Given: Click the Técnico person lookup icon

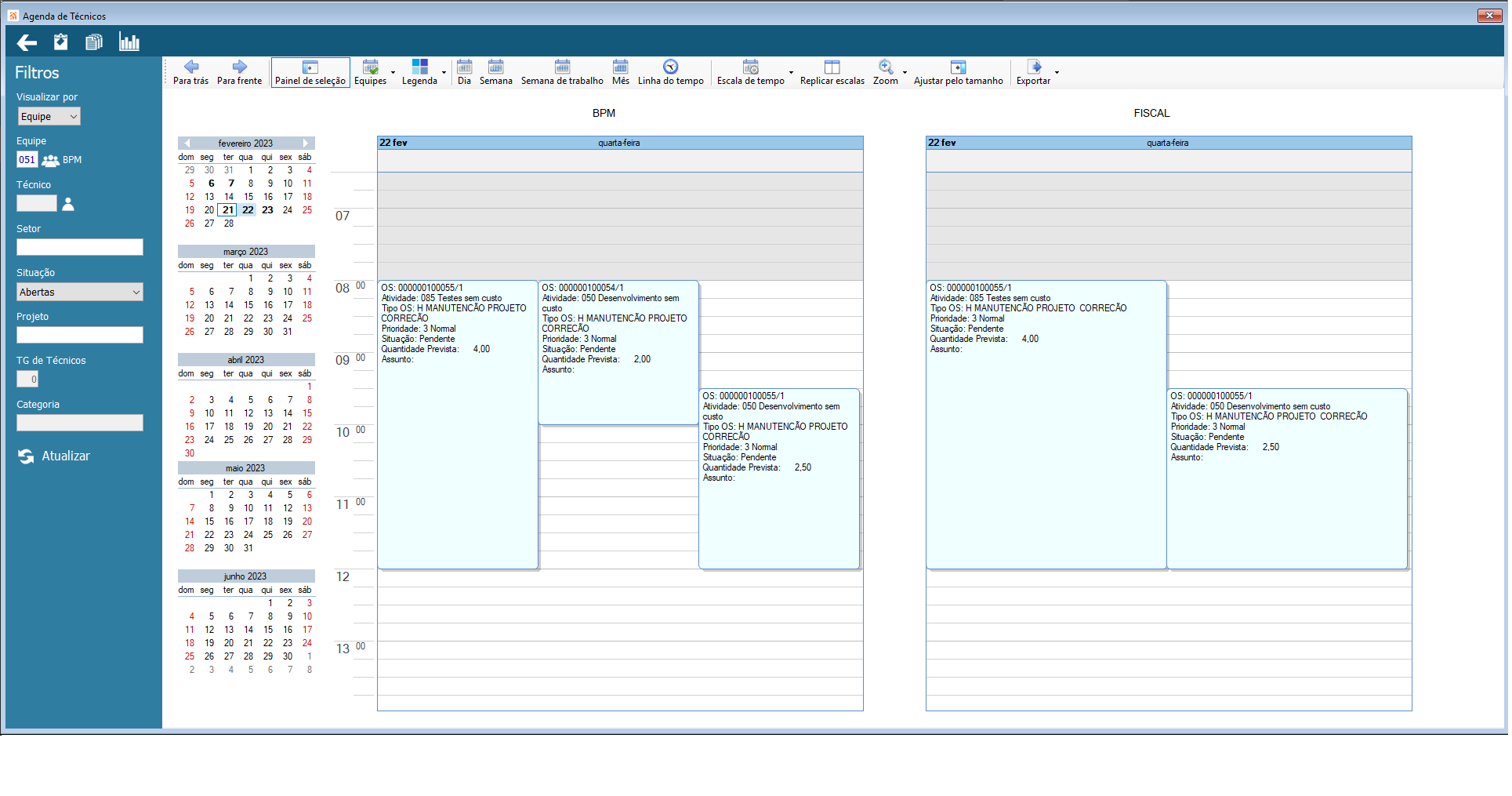Looking at the screenshot, I should 68,204.
